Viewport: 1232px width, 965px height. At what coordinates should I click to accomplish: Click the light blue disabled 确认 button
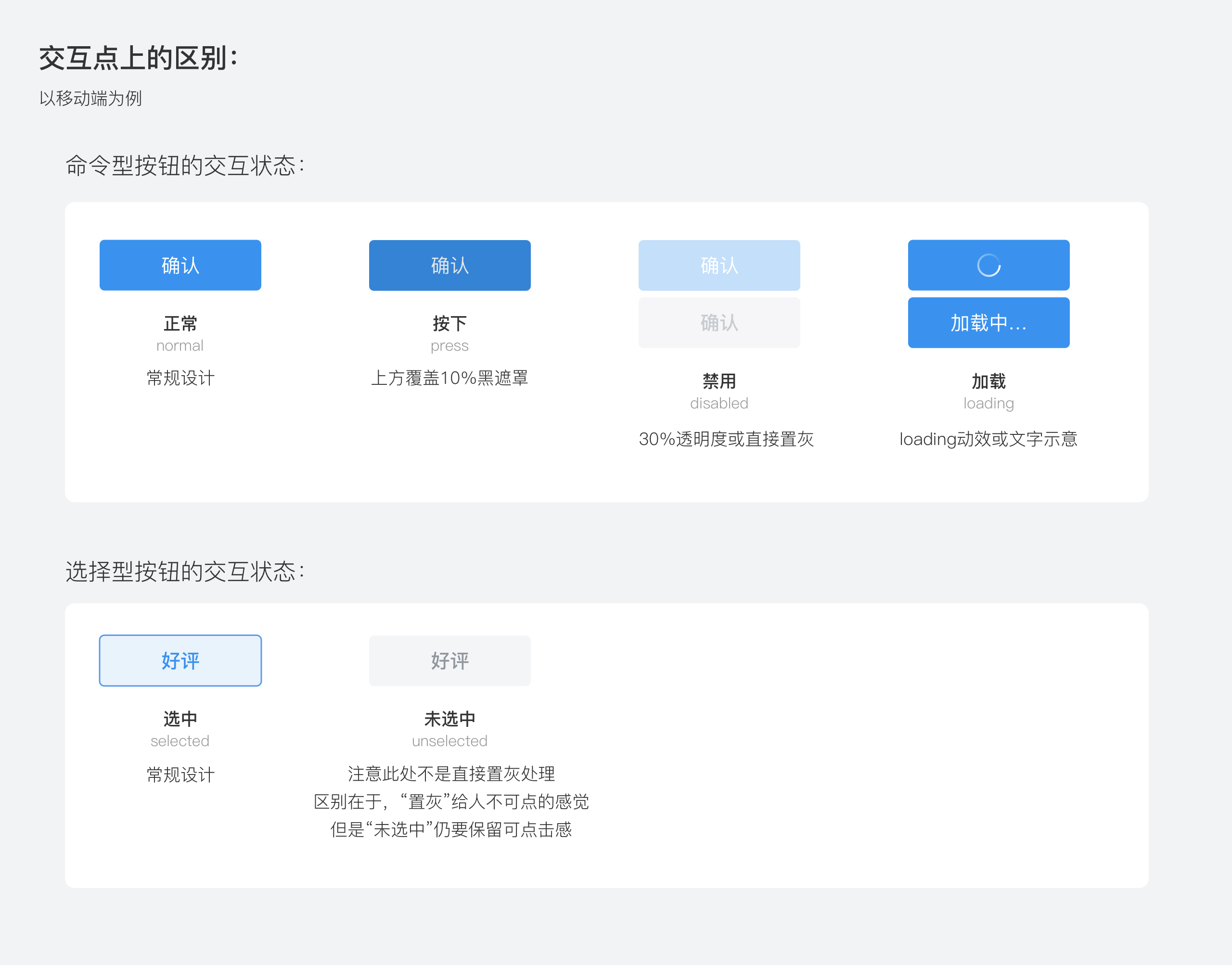(x=719, y=265)
